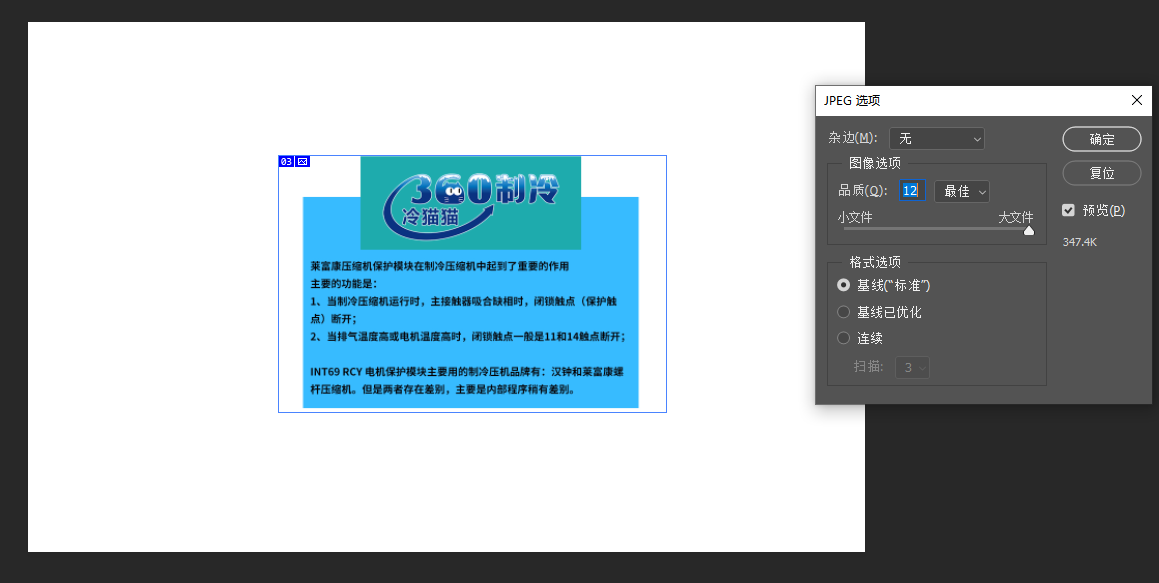Click the 360制冷 logo in the image
Viewport: 1159px width, 583px height.
[470, 200]
